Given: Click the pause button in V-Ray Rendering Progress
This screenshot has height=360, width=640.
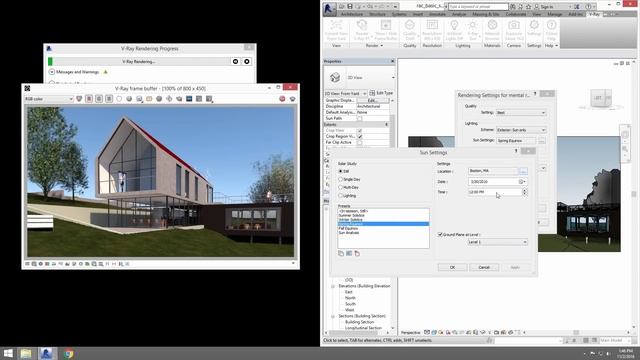Looking at the screenshot, I should coord(236,61).
